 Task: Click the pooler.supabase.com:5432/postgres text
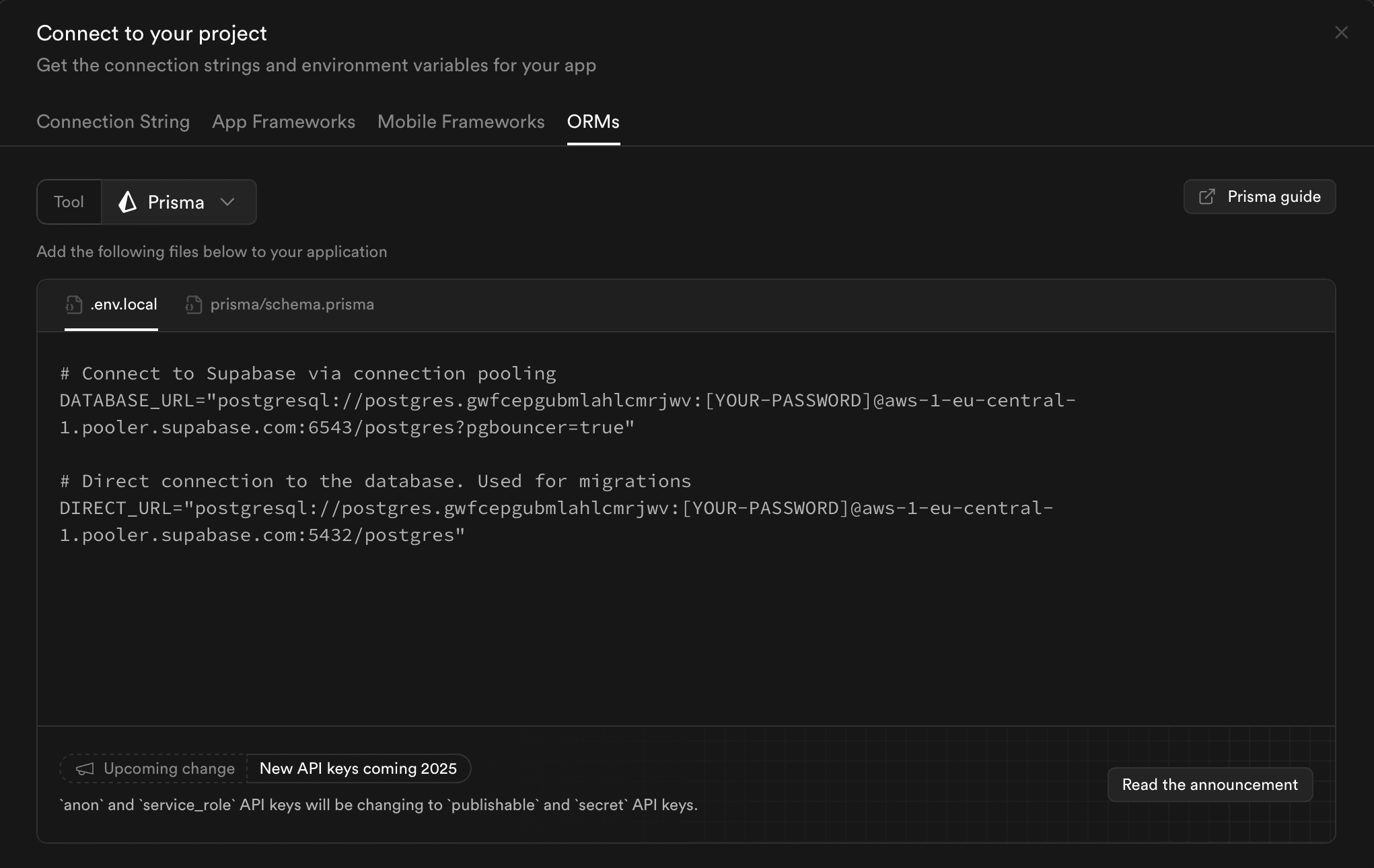pyautogui.click(x=268, y=535)
